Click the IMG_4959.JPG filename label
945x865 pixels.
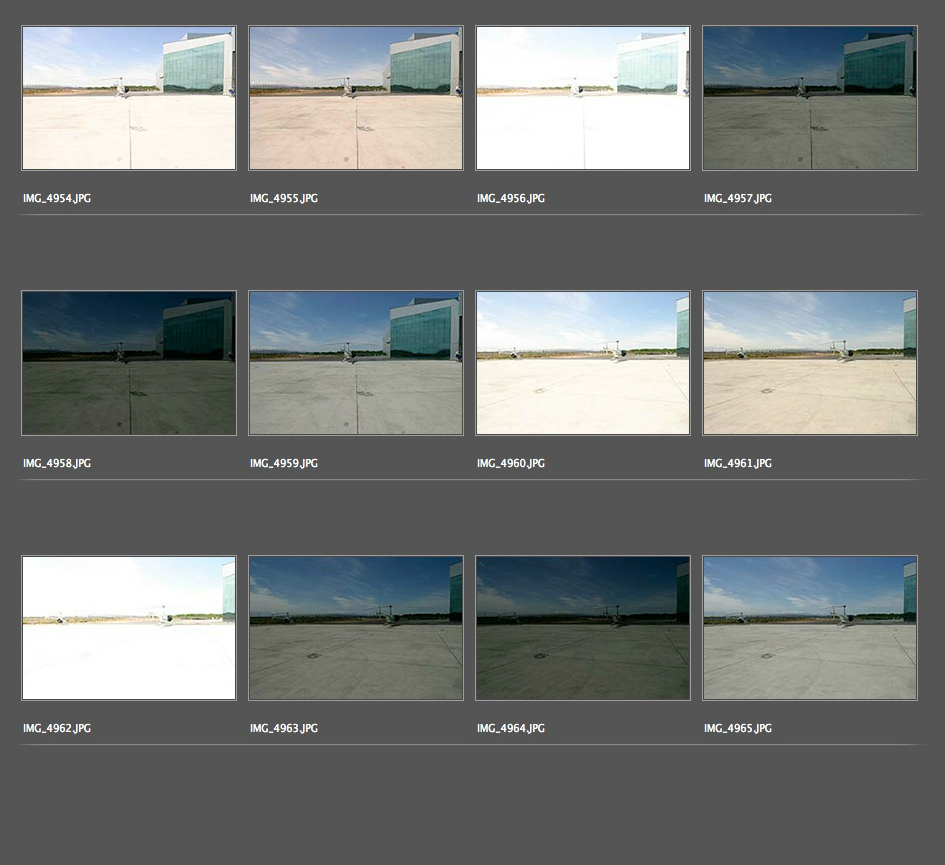click(284, 464)
